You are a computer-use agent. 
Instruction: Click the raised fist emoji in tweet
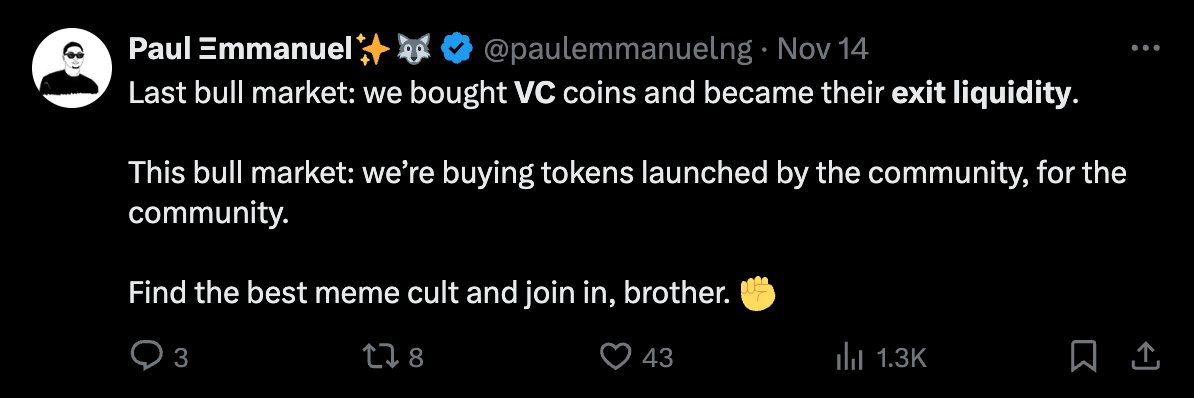click(x=758, y=293)
